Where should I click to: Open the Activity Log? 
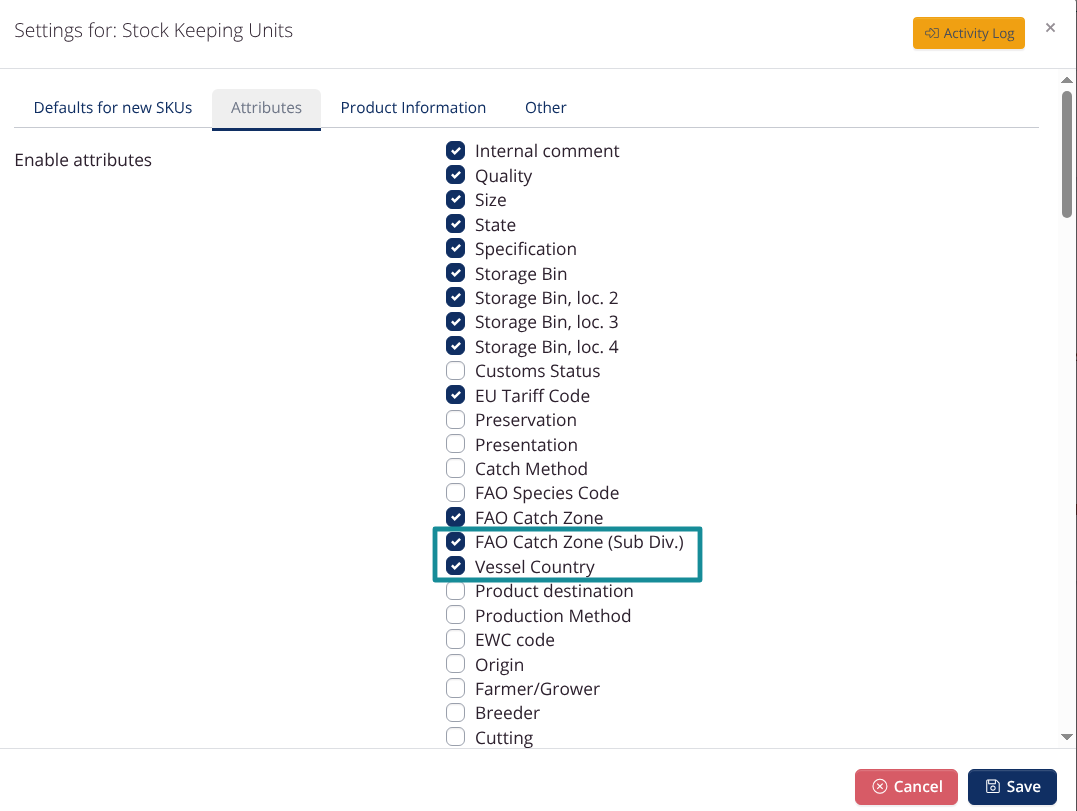[x=968, y=33]
